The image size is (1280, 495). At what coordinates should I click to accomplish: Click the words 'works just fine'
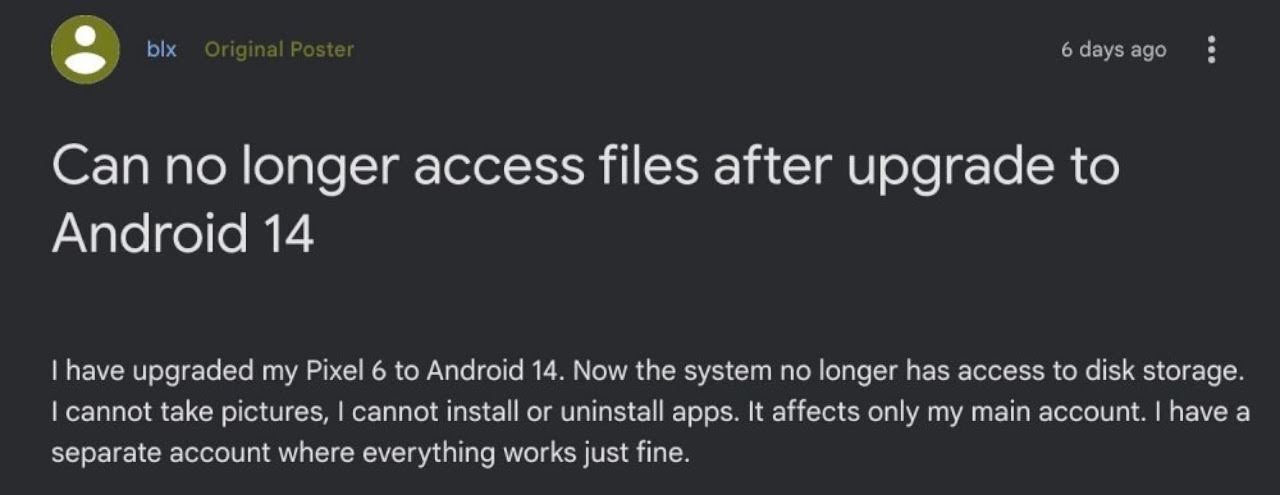(613, 452)
